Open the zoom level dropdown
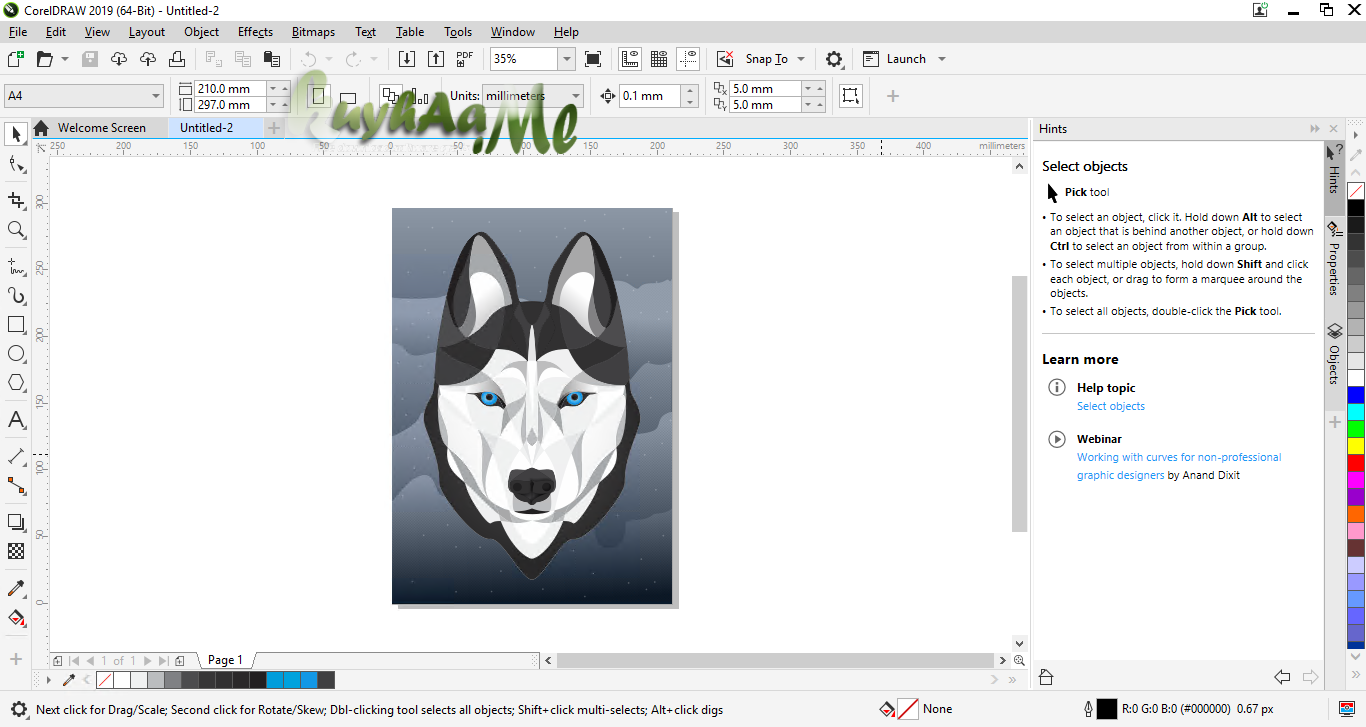 coord(566,59)
